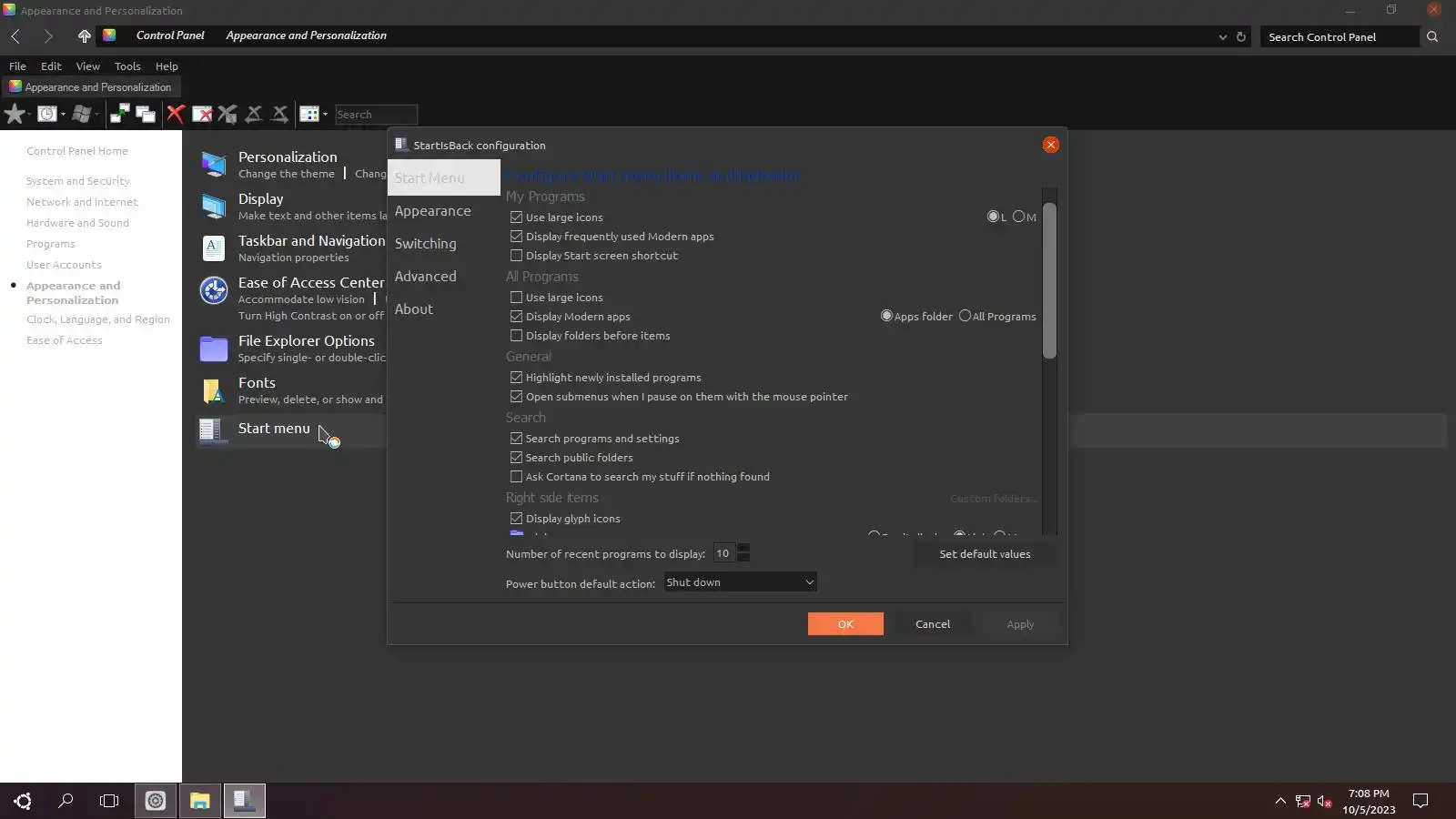1456x819 pixels.
Task: Expand the view layout dropdown arrow
Action: click(x=325, y=115)
